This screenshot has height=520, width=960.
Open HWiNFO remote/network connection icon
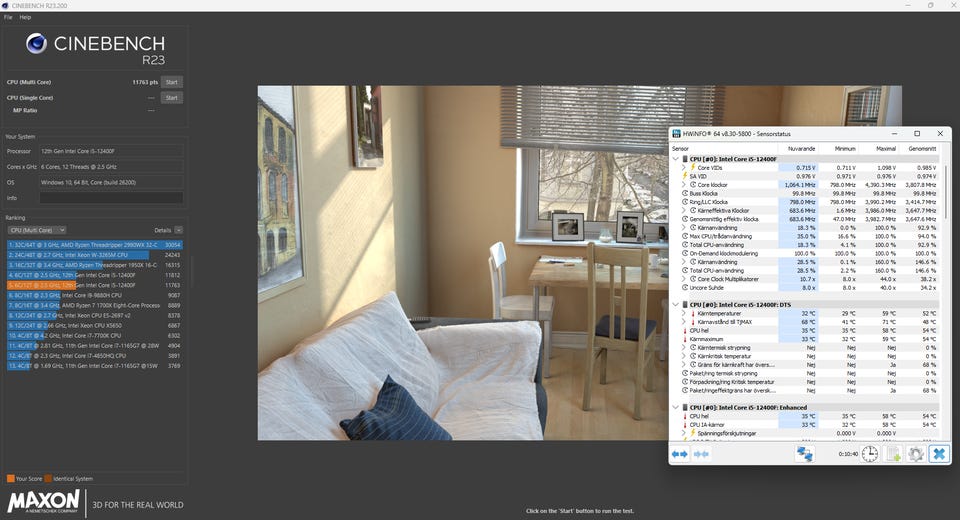click(x=804, y=454)
